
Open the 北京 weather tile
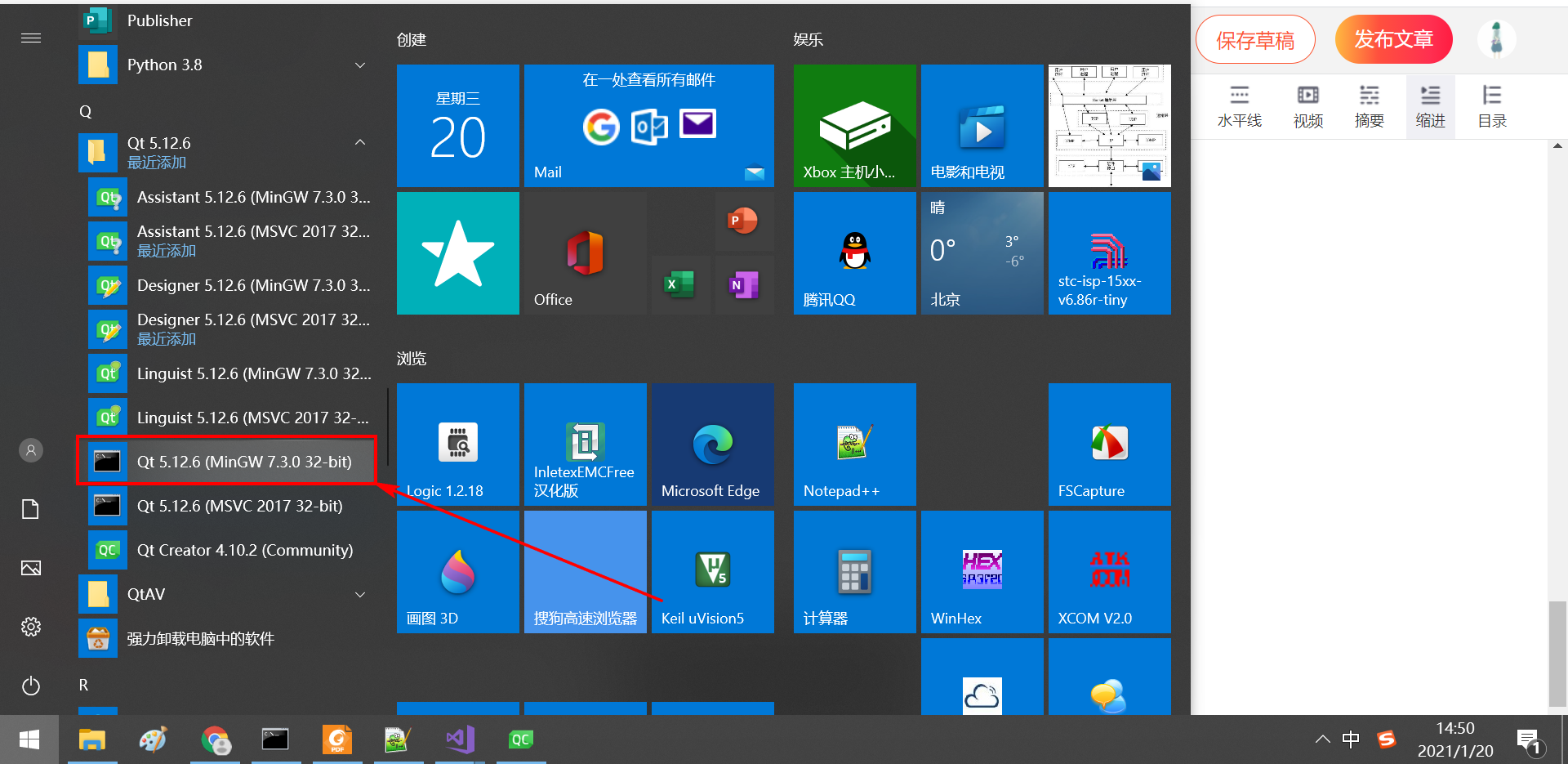click(x=982, y=253)
